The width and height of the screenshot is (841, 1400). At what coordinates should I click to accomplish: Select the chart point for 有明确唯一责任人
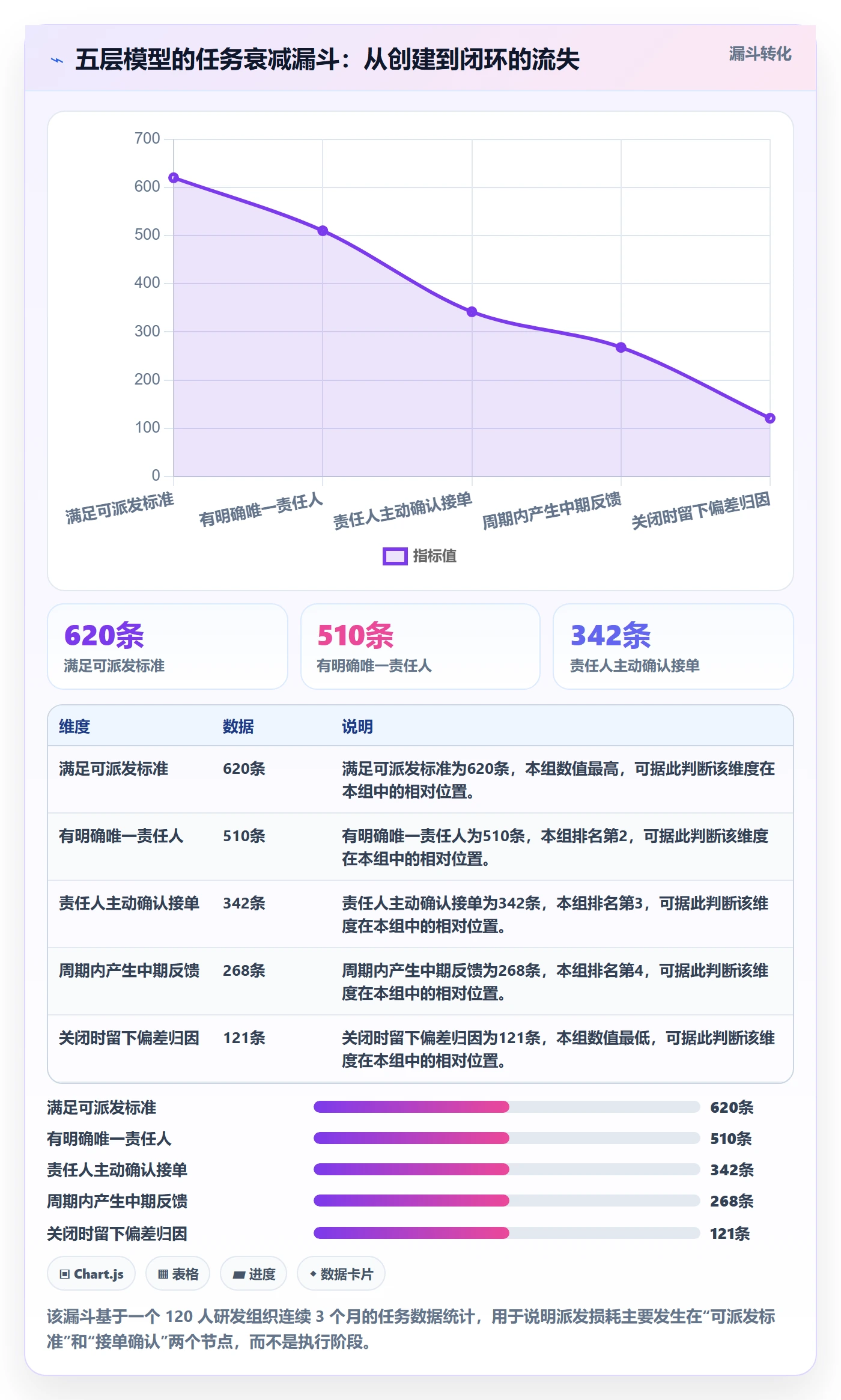(323, 231)
